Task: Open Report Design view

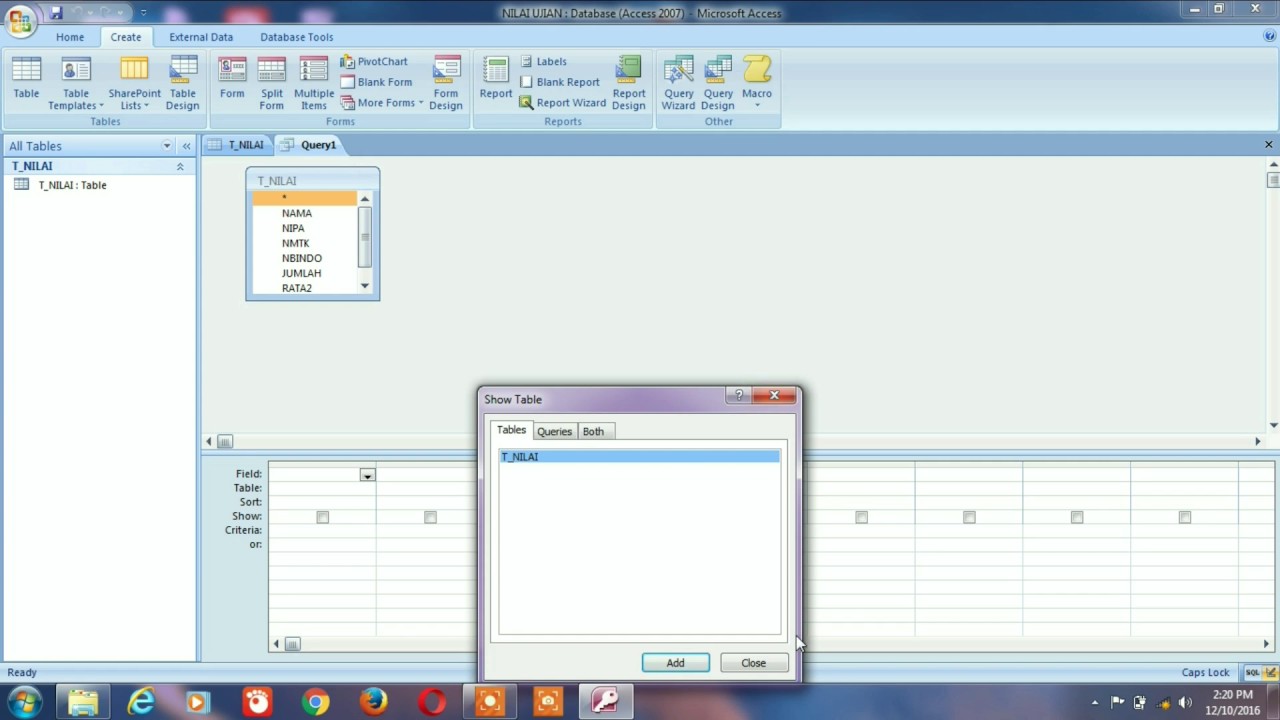Action: pyautogui.click(x=629, y=82)
